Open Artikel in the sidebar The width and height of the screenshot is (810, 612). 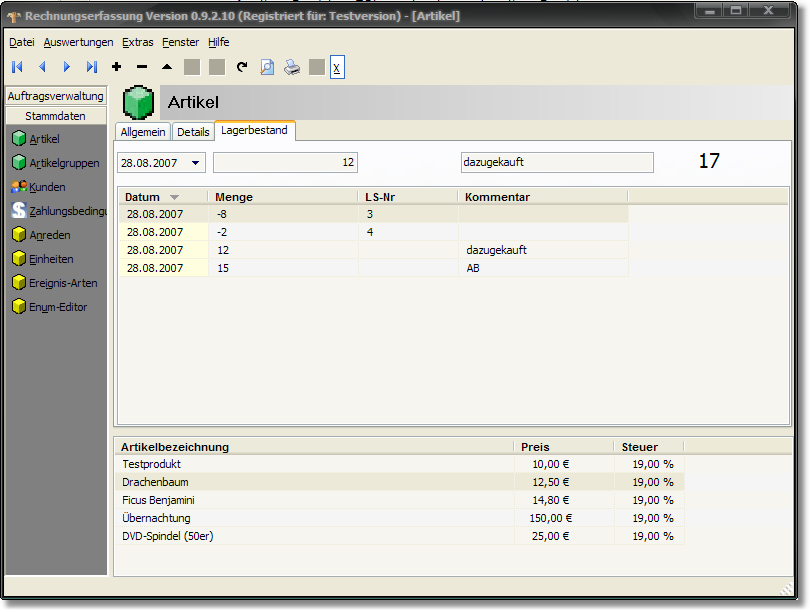tap(35, 139)
